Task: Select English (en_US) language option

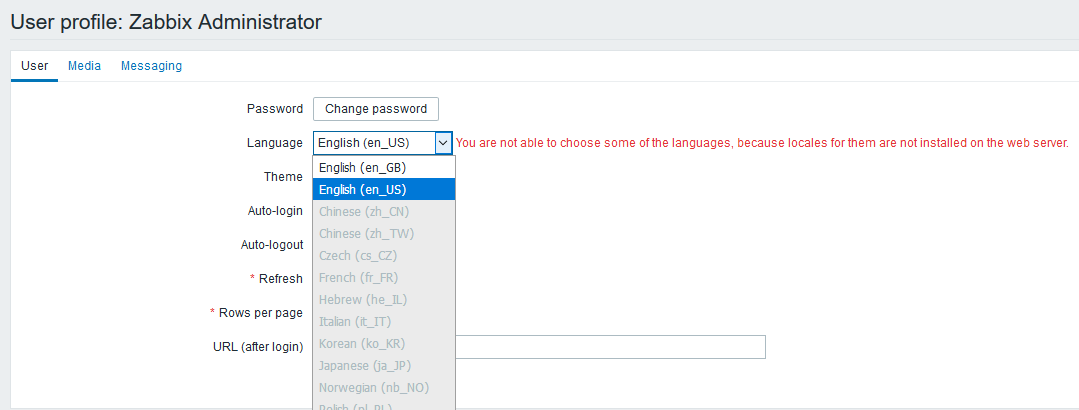Action: coord(384,189)
